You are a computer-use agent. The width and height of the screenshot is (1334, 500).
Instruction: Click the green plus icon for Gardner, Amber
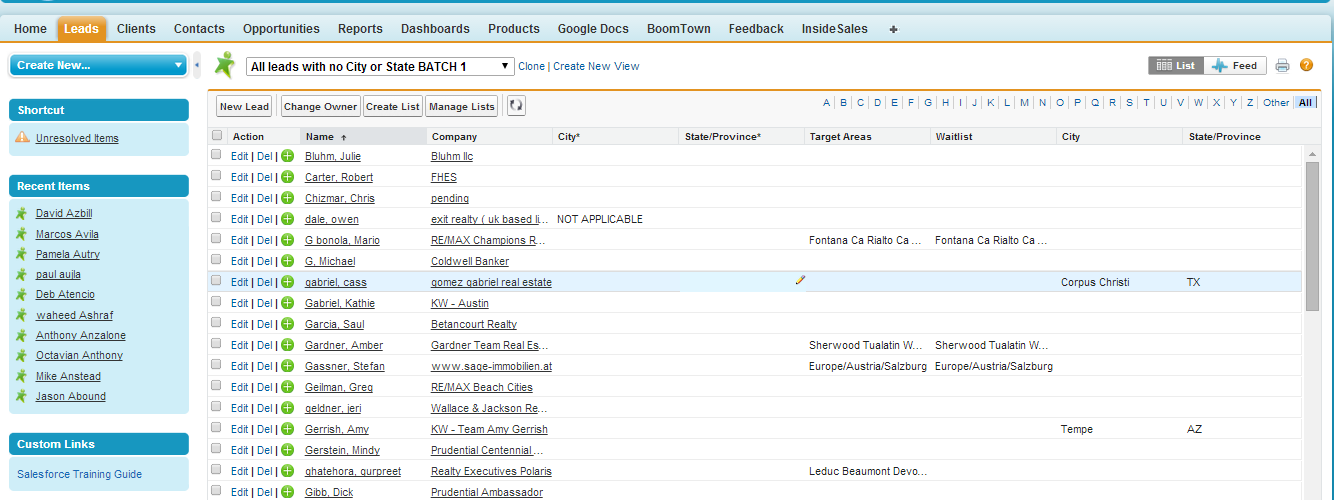pos(288,345)
